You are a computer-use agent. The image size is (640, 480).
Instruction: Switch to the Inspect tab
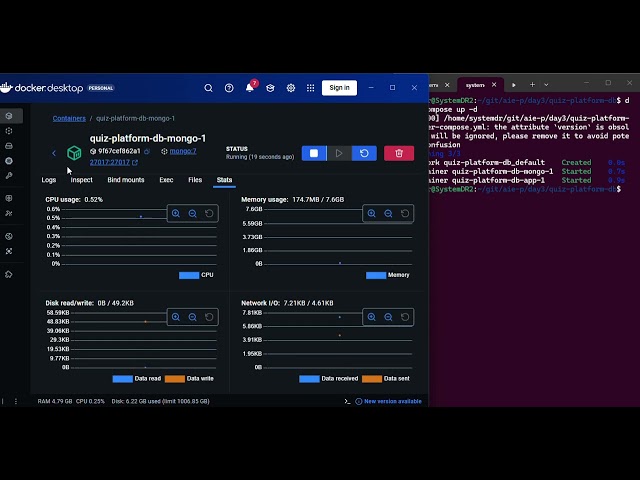point(81,180)
